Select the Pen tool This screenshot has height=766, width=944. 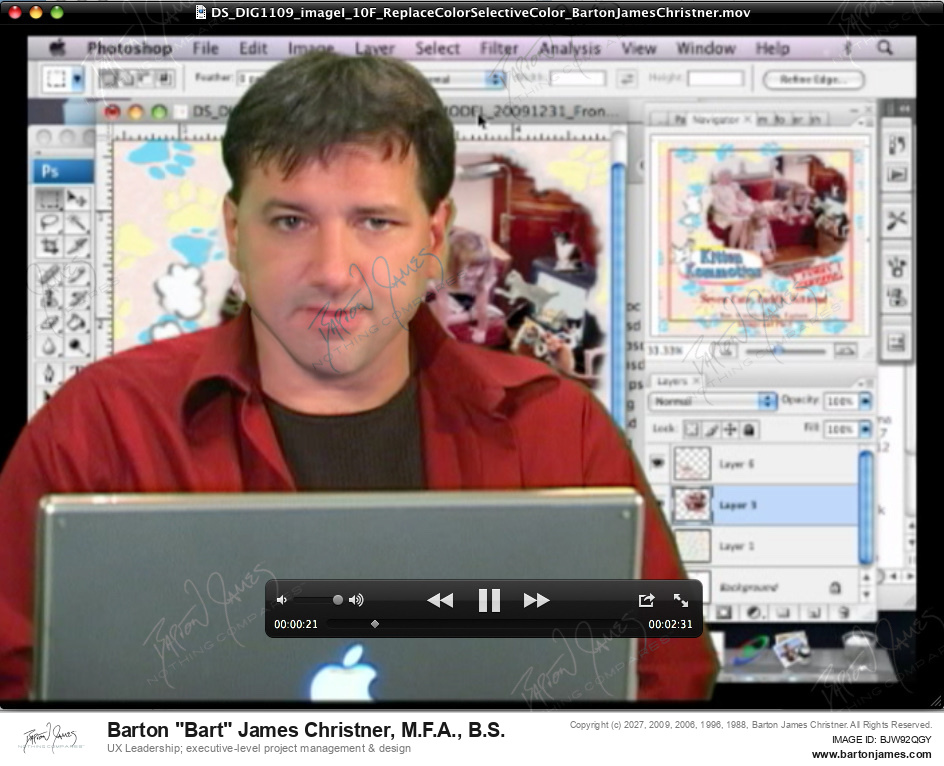49,375
